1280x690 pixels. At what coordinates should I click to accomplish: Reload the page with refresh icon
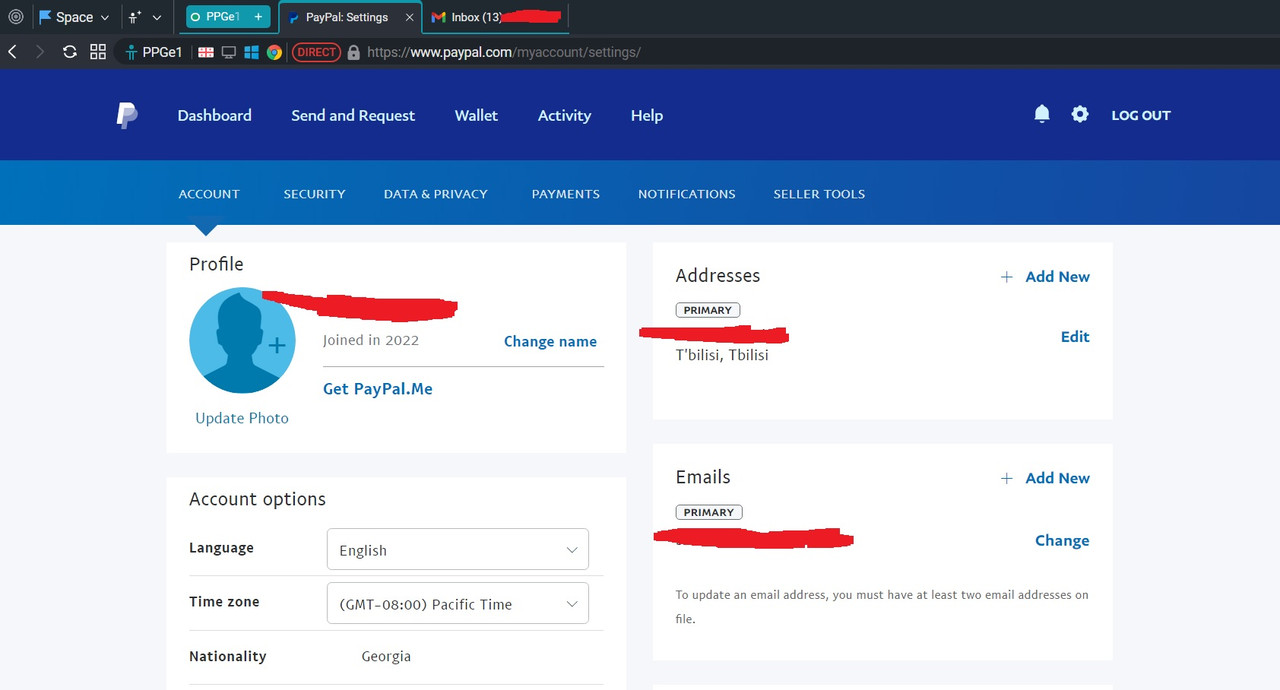coord(69,52)
